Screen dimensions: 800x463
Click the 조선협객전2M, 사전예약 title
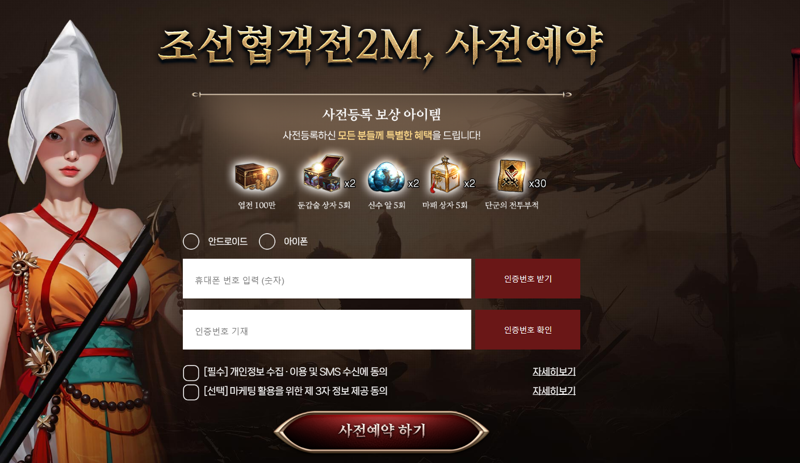(x=380, y=46)
